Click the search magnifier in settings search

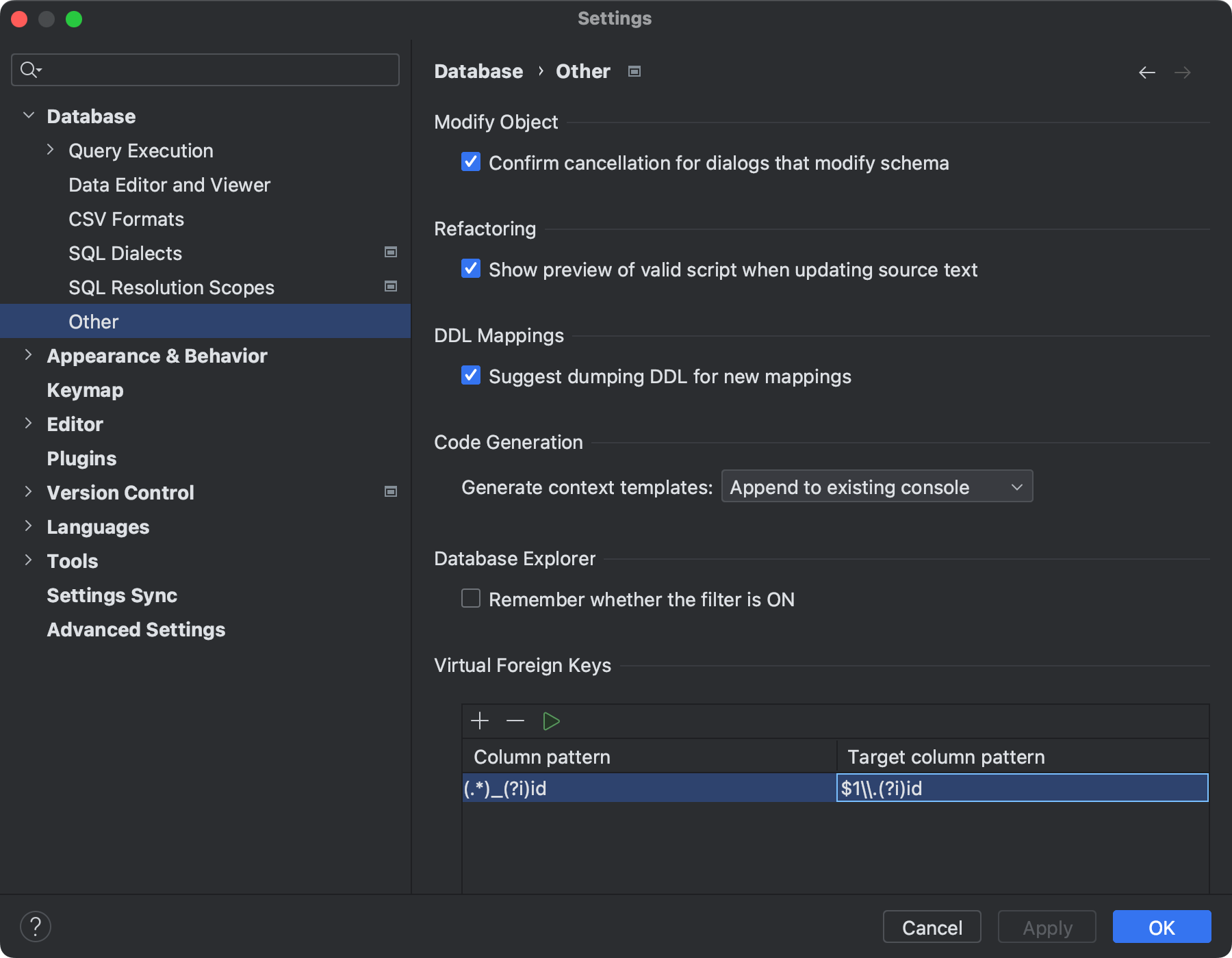click(x=29, y=69)
